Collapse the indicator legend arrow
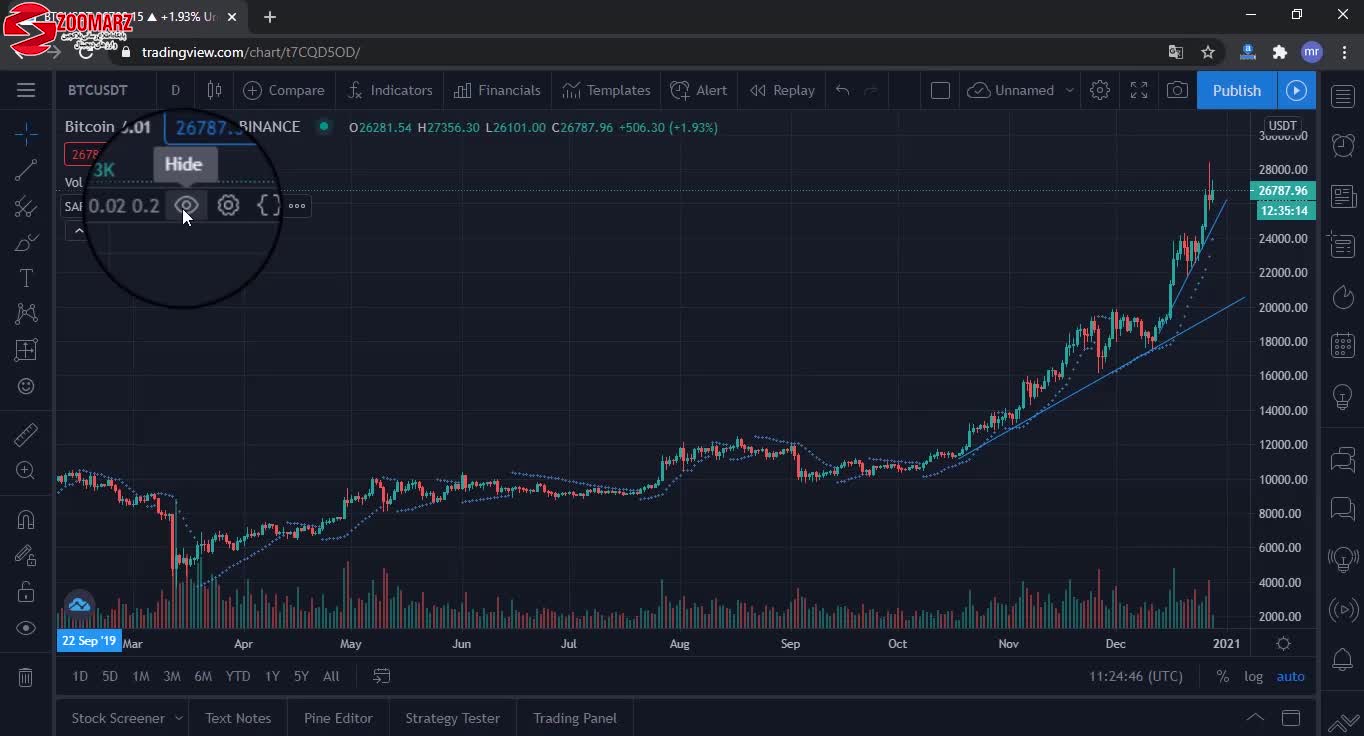The width and height of the screenshot is (1364, 736). tap(78, 231)
